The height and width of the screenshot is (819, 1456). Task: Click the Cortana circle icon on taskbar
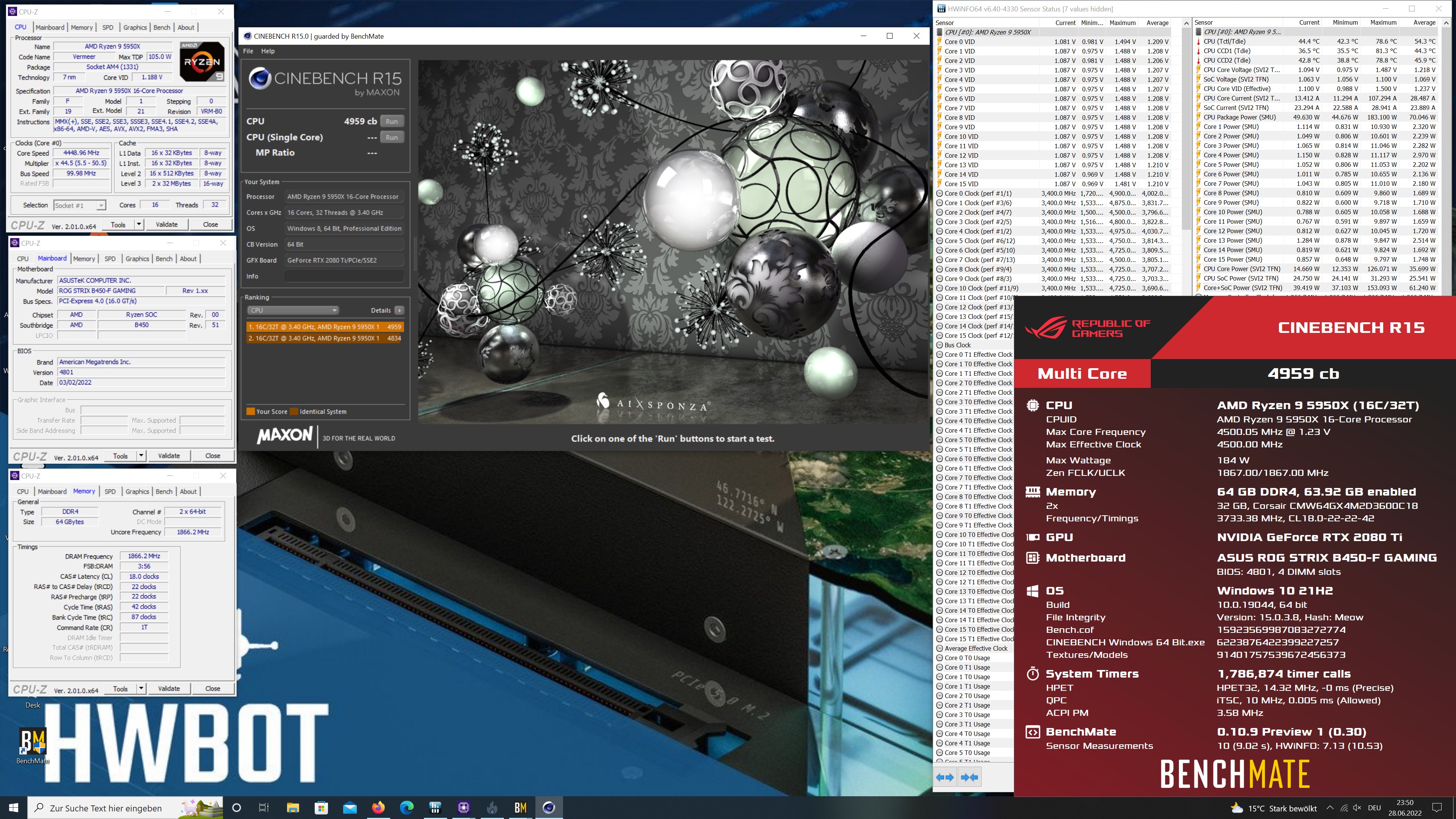click(236, 808)
